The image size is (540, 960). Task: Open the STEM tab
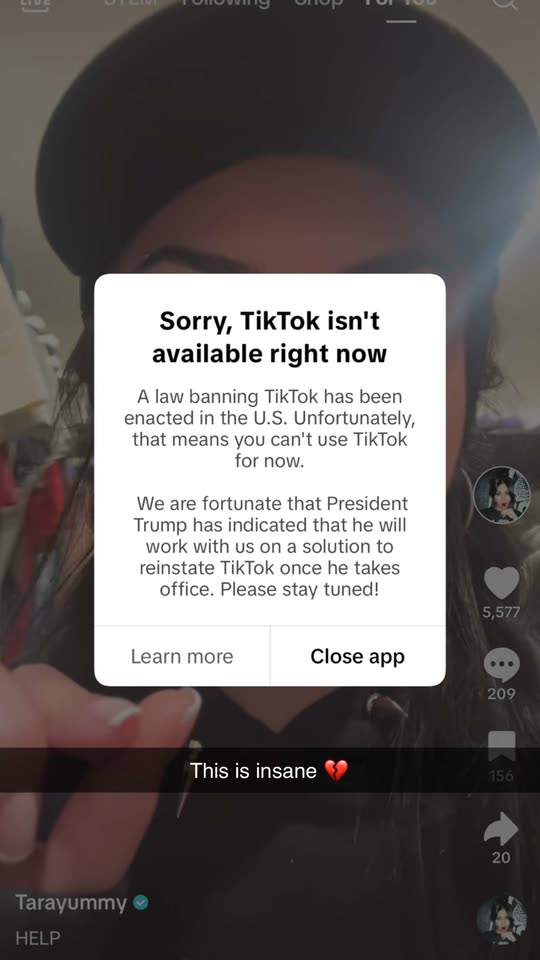point(131,2)
